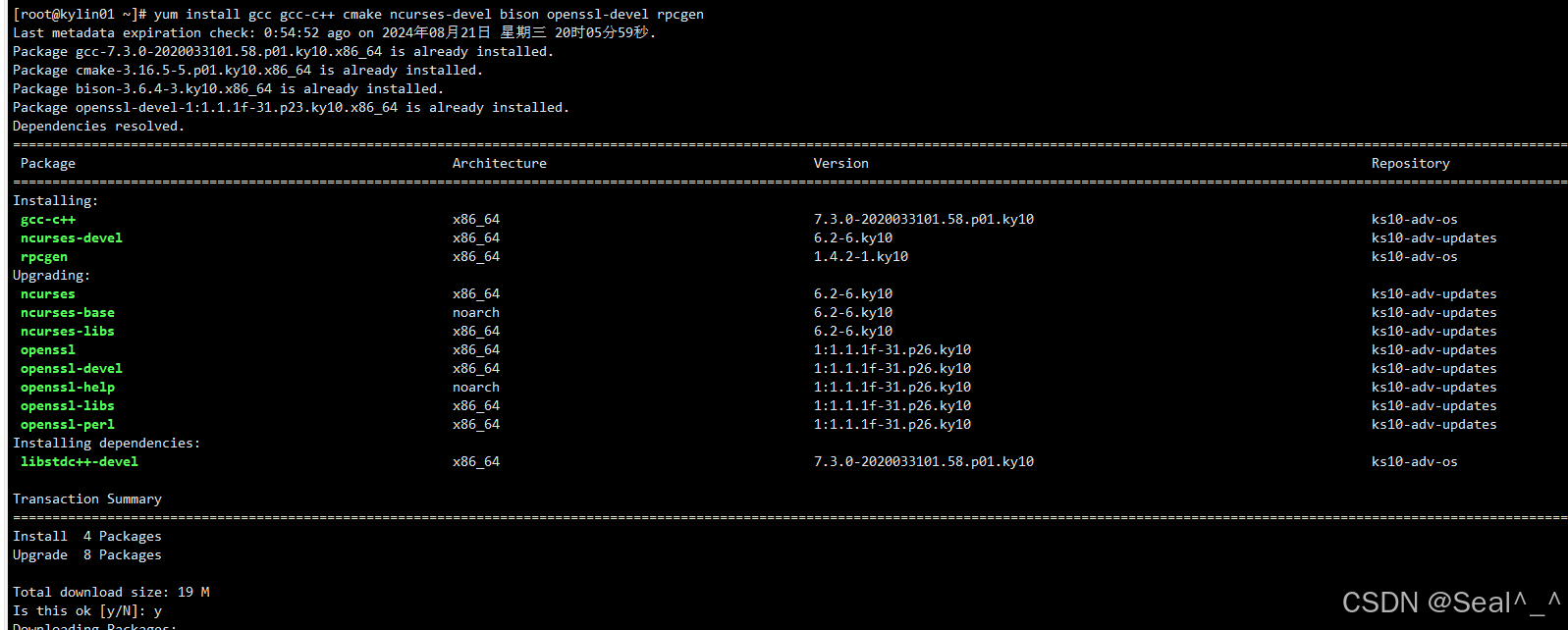Screen dimensions: 1568x630
Task: Select package name libstdc++-devel
Action: (80, 462)
